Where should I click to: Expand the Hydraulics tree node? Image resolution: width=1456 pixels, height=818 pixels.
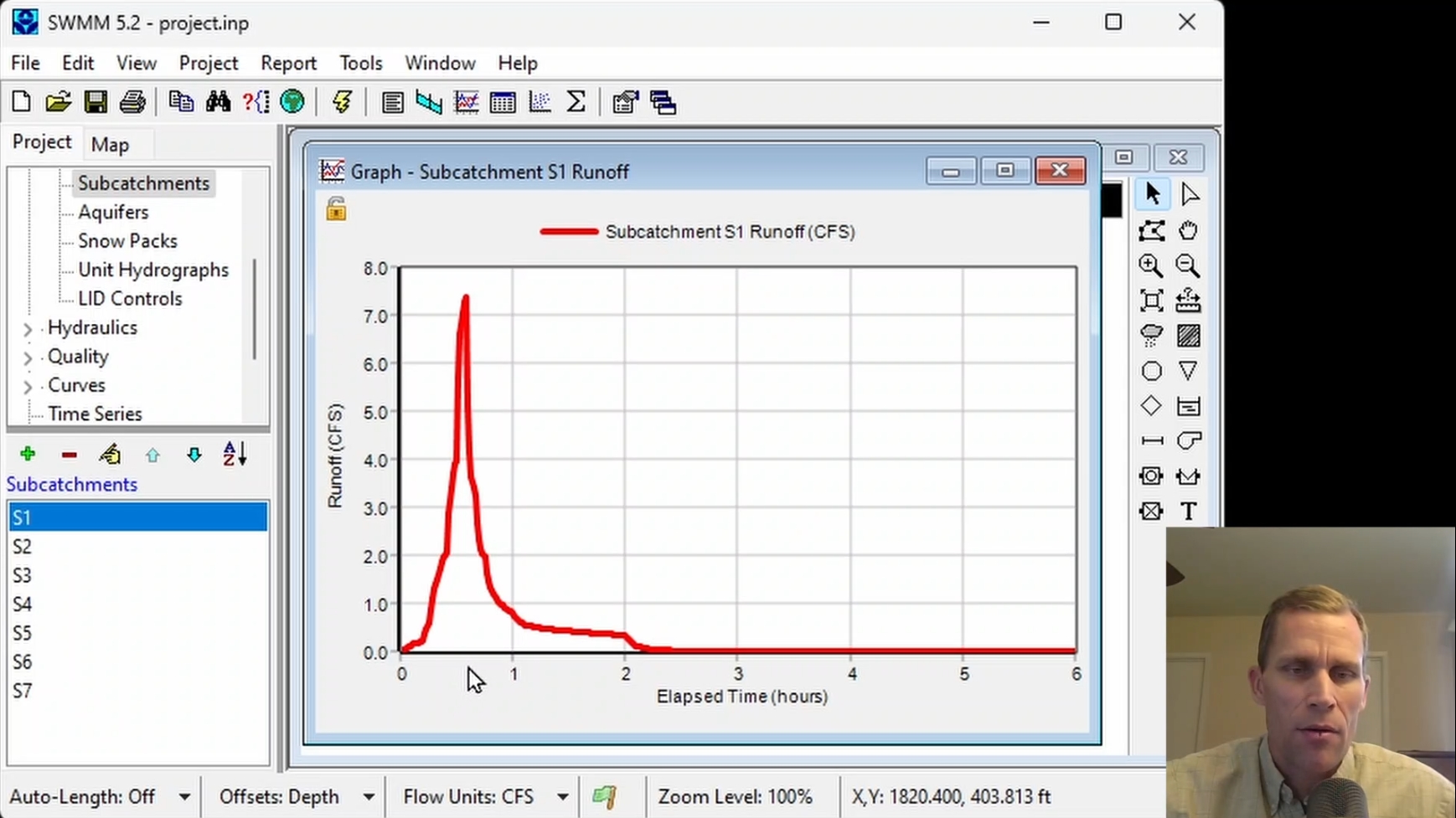(x=28, y=329)
